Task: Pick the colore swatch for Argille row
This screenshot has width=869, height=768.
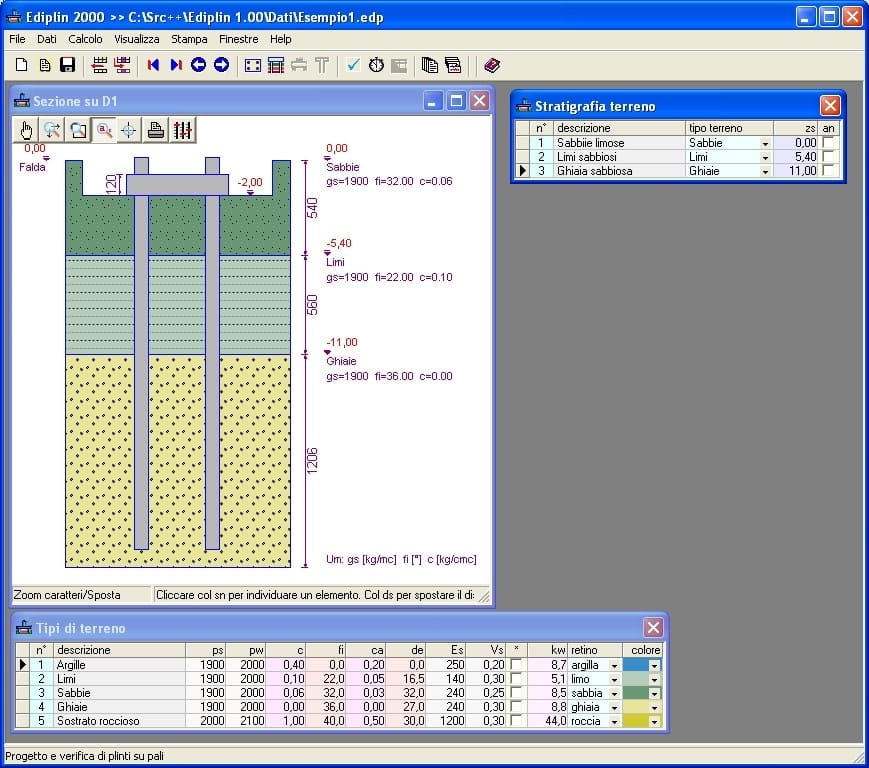Action: [636, 665]
